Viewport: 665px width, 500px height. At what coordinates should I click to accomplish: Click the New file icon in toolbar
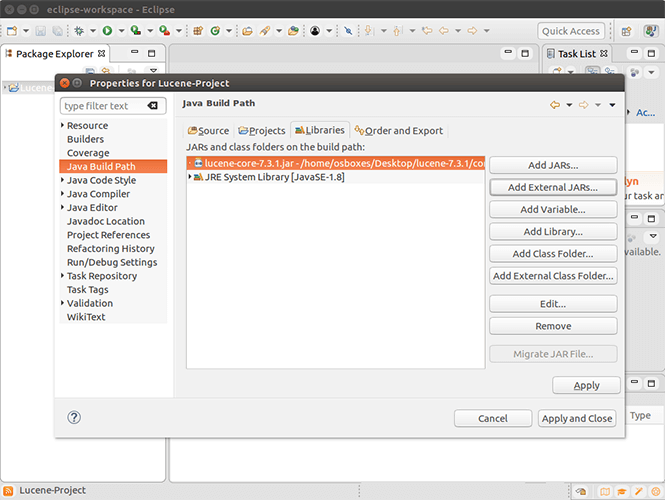pos(12,31)
